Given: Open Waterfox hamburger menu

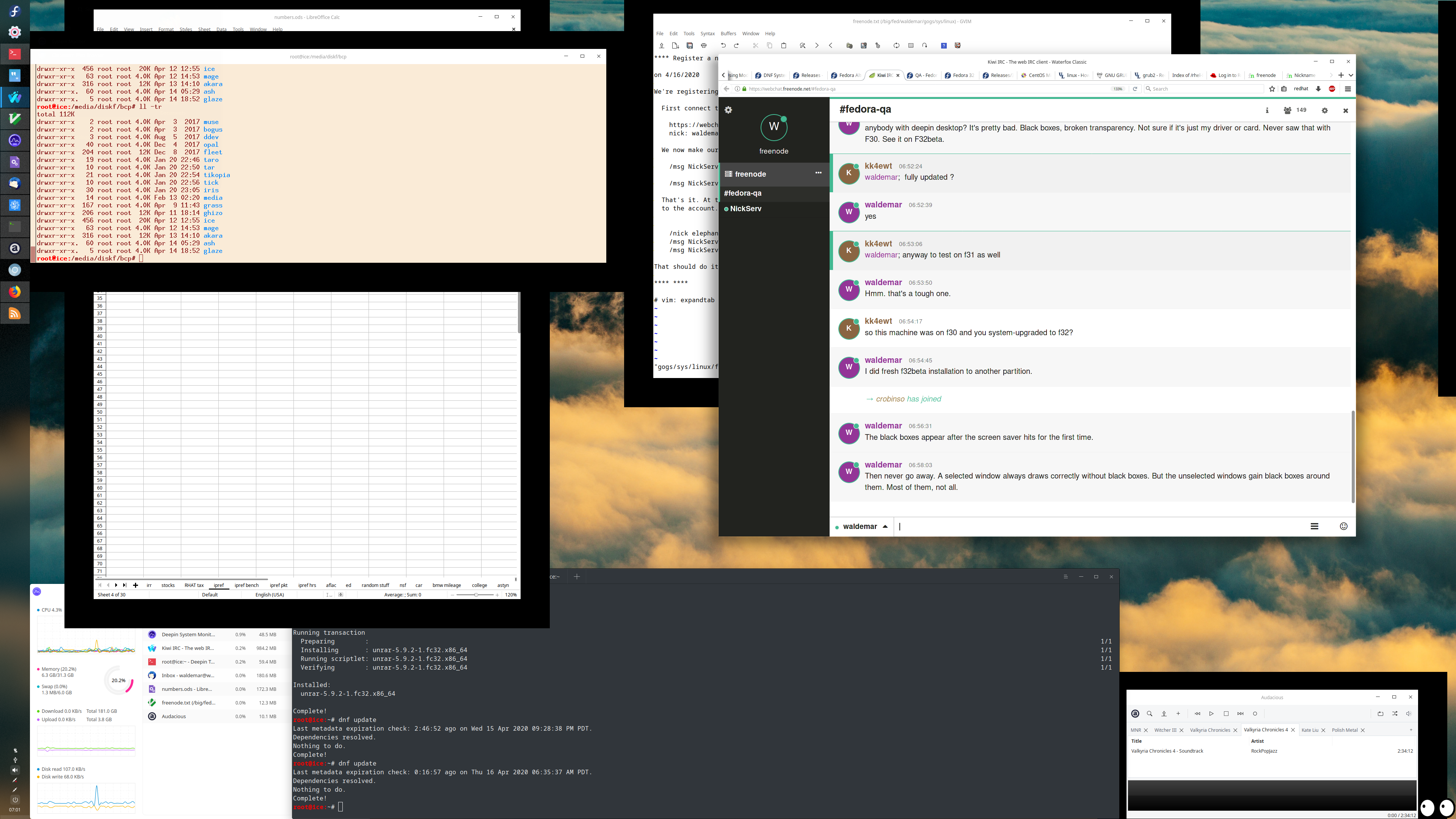Looking at the screenshot, I should [x=1348, y=89].
